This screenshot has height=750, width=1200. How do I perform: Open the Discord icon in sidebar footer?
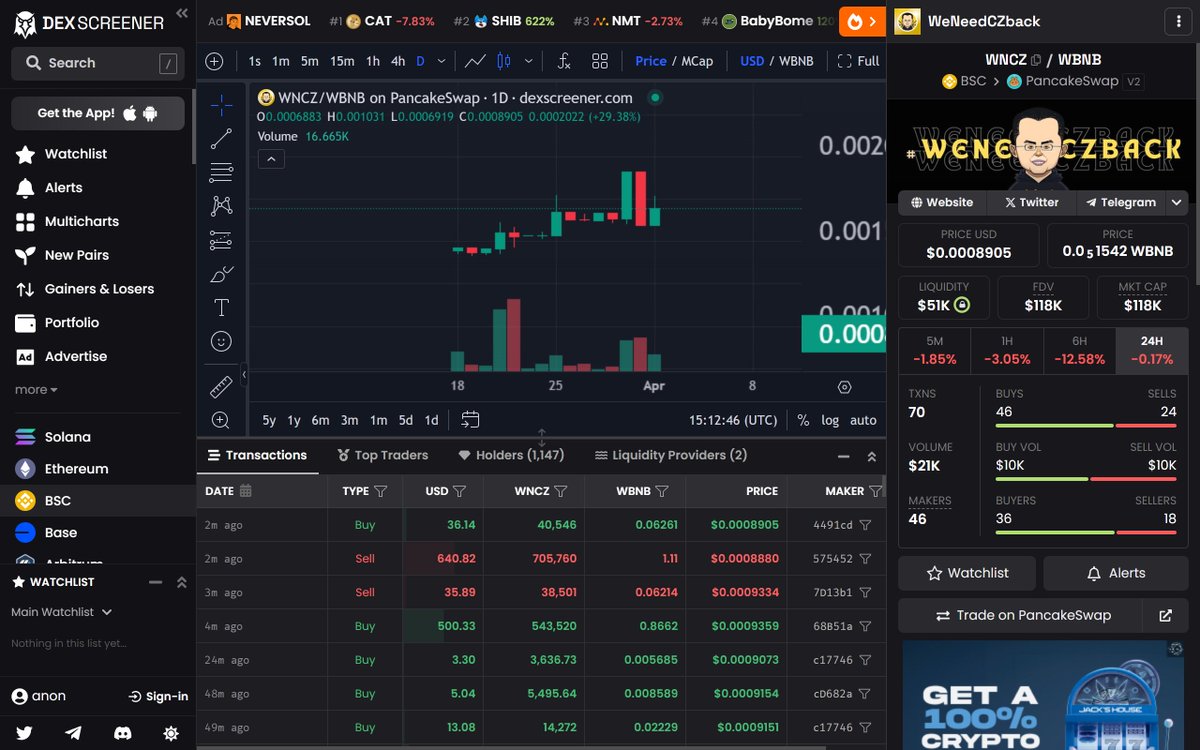[x=122, y=733]
